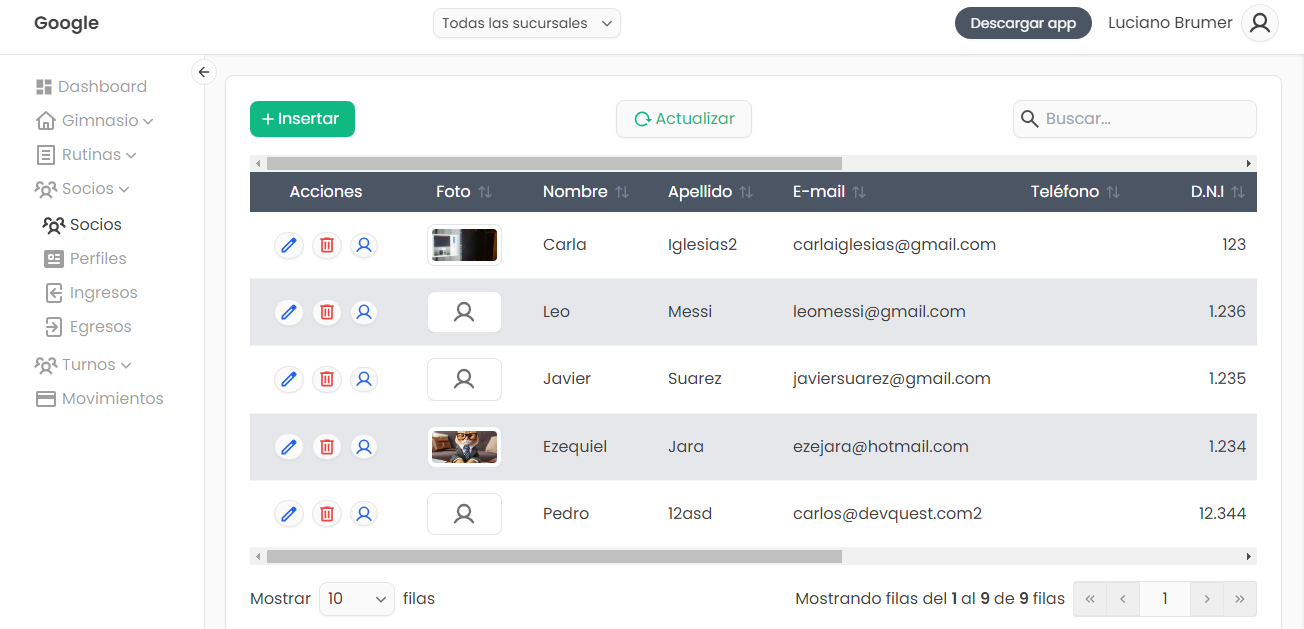
Task: Open the profile icon for Javier
Action: pos(364,379)
